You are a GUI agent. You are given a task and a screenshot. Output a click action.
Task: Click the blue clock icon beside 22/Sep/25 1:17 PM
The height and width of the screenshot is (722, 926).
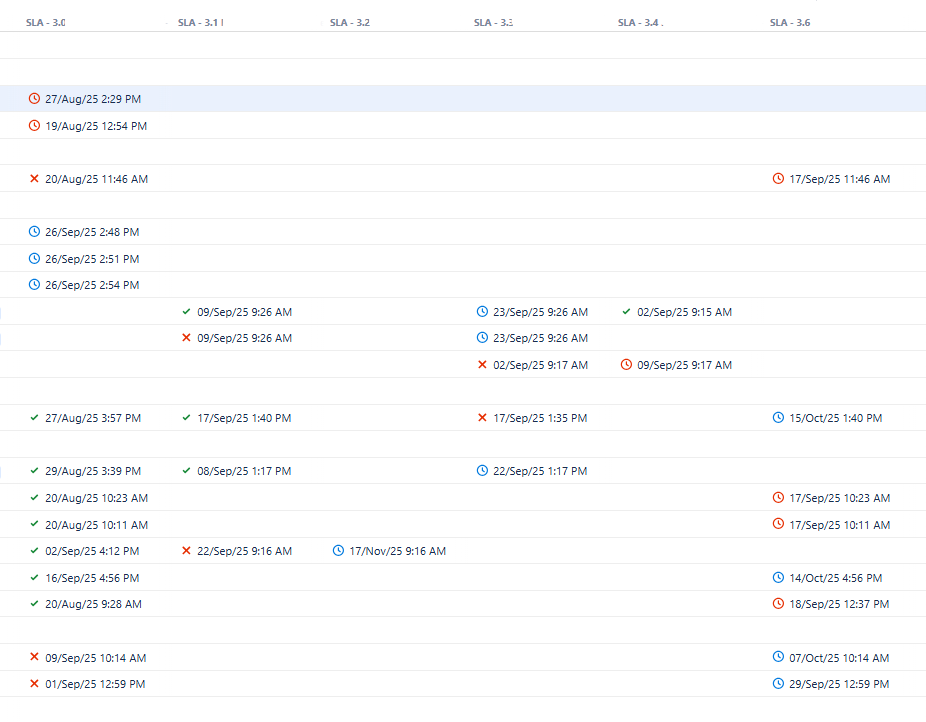(482, 471)
